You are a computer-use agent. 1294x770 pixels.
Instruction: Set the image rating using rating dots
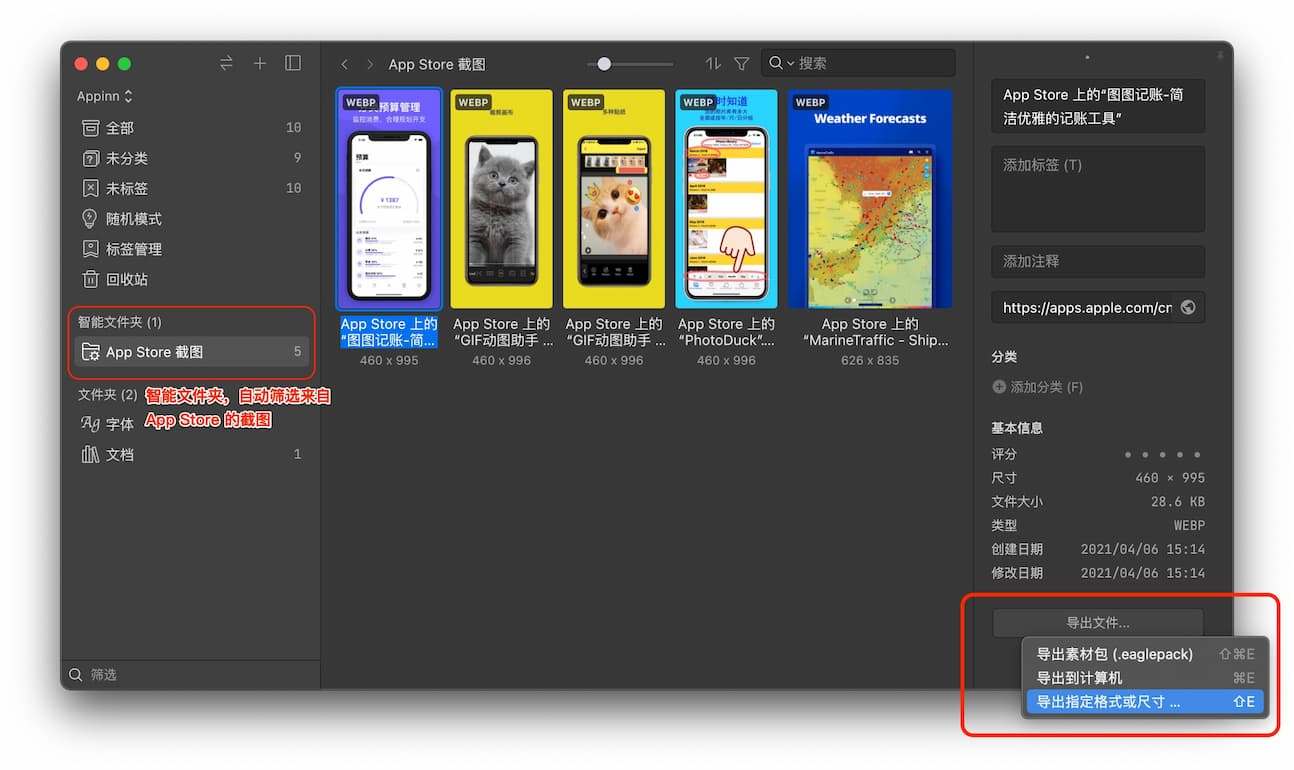coord(1160,453)
